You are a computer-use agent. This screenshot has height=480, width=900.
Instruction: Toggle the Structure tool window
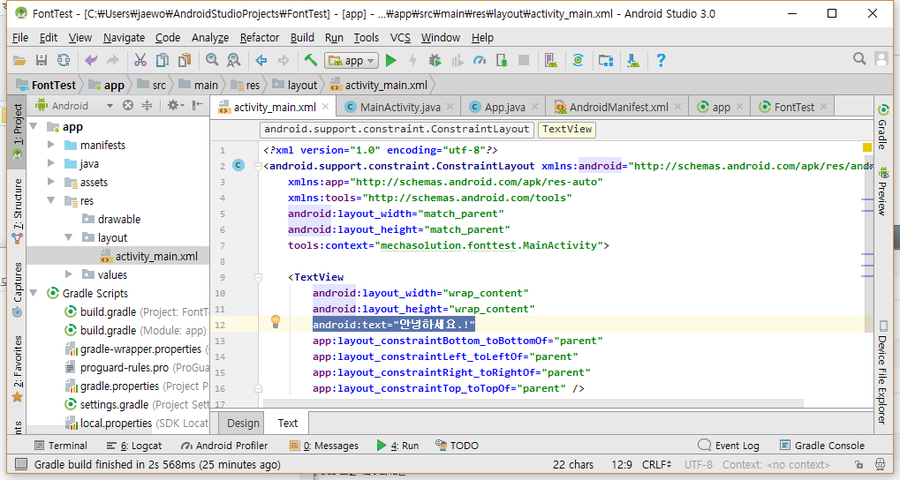pyautogui.click(x=18, y=211)
